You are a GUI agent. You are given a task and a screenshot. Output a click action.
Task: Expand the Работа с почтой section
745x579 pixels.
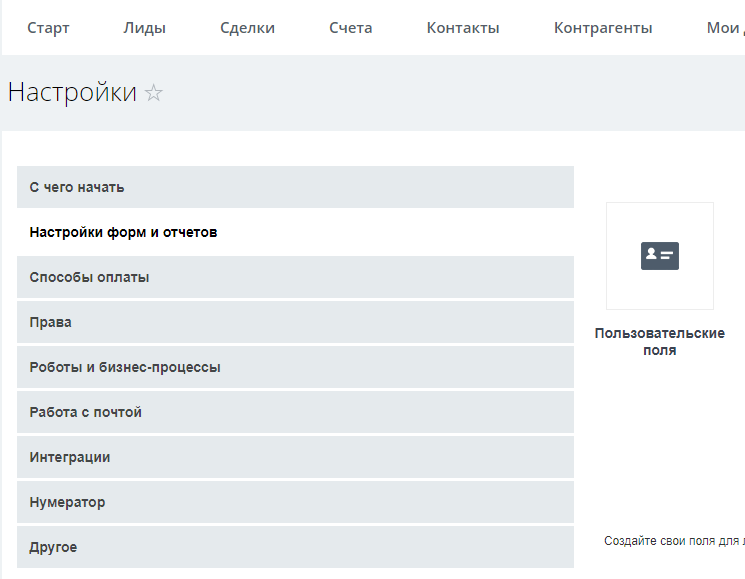295,412
